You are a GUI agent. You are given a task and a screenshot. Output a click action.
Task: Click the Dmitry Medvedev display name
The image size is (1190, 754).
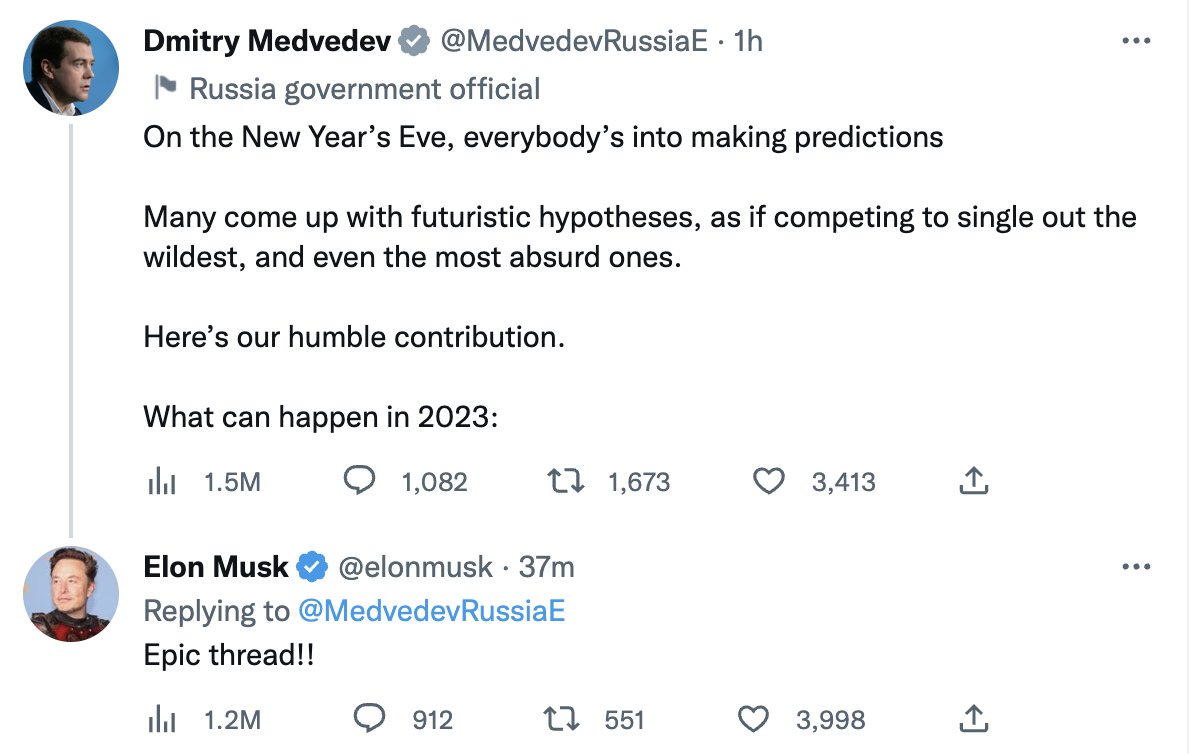click(267, 41)
